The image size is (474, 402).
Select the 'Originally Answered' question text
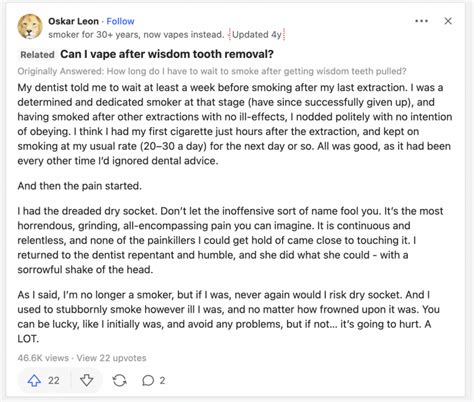(x=212, y=71)
